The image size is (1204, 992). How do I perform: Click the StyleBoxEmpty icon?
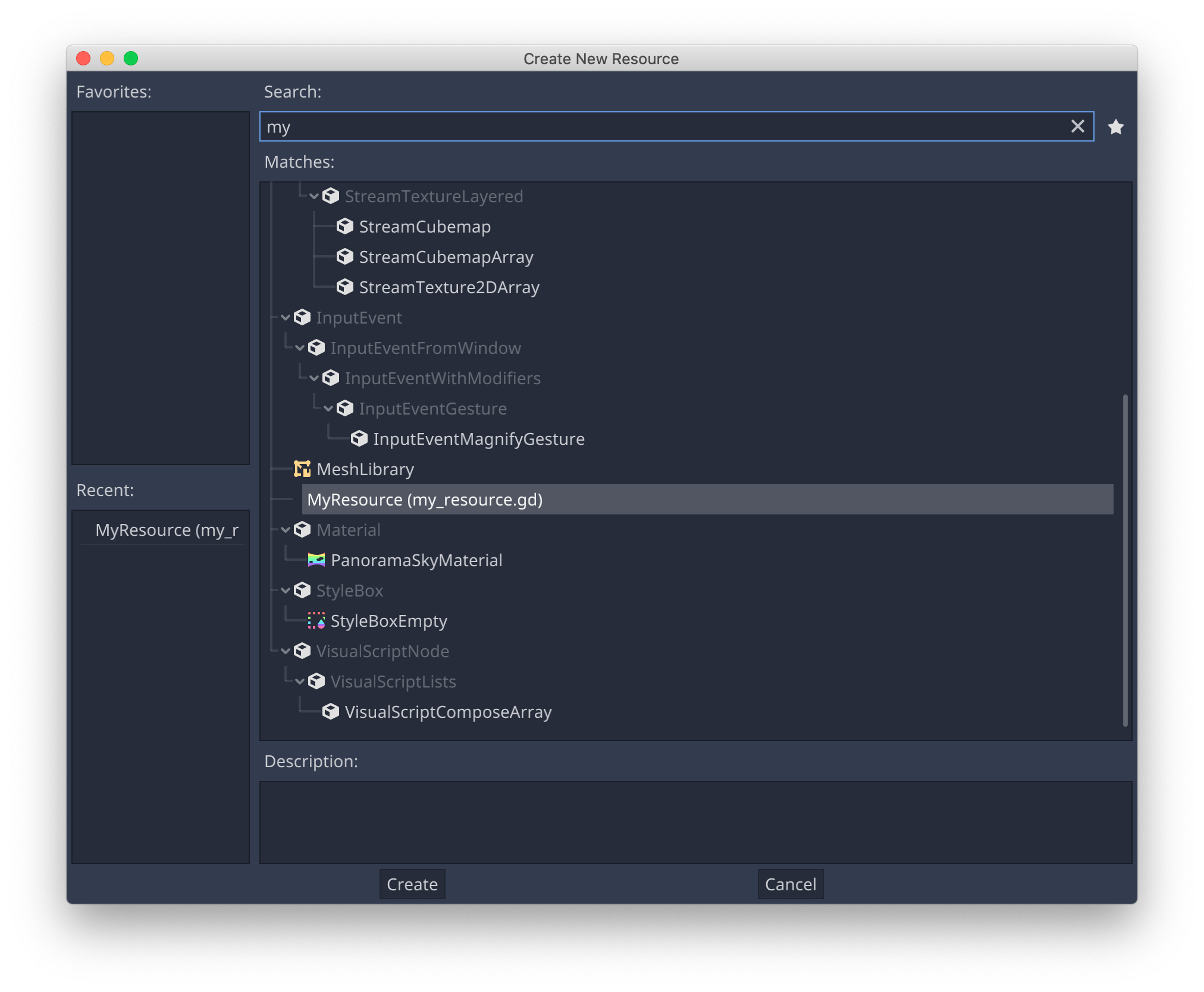pyautogui.click(x=315, y=621)
